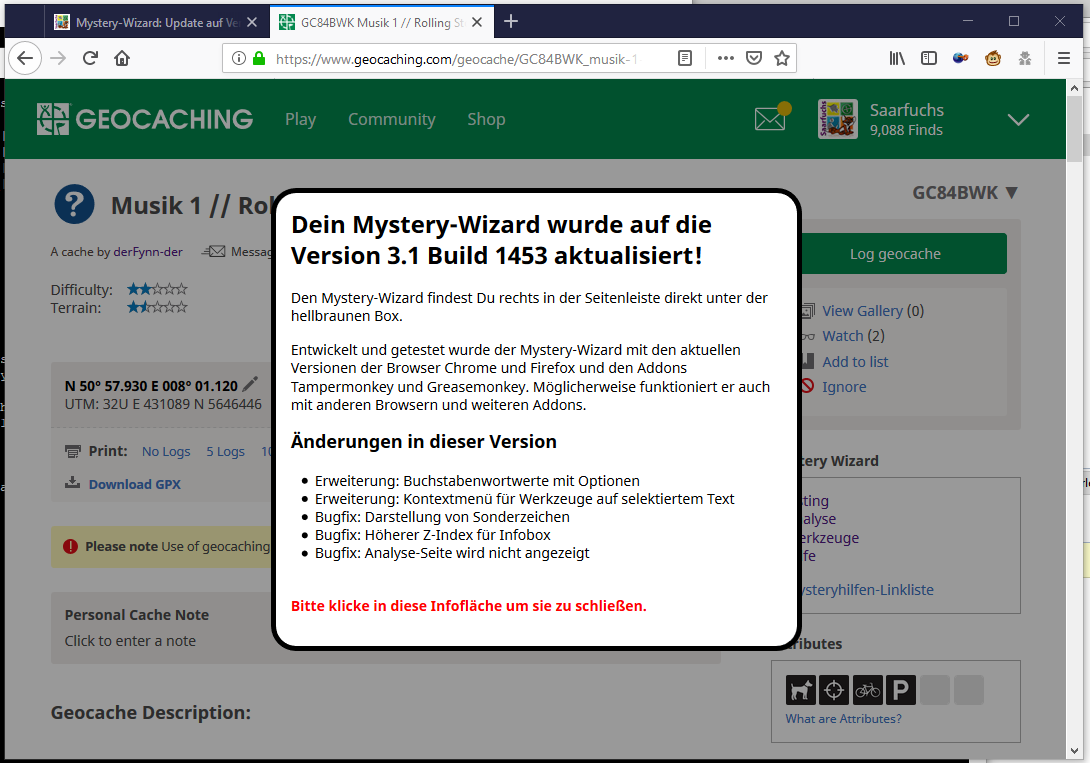Open the Firefox Library icon
The height and width of the screenshot is (763, 1090).
(897, 58)
